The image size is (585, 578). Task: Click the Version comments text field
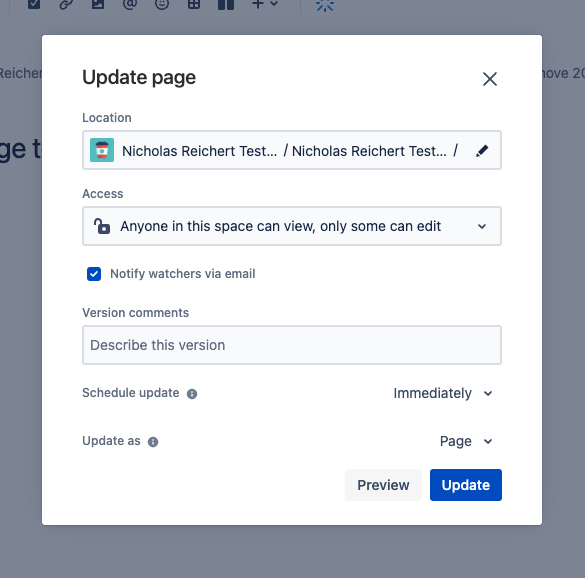click(292, 345)
